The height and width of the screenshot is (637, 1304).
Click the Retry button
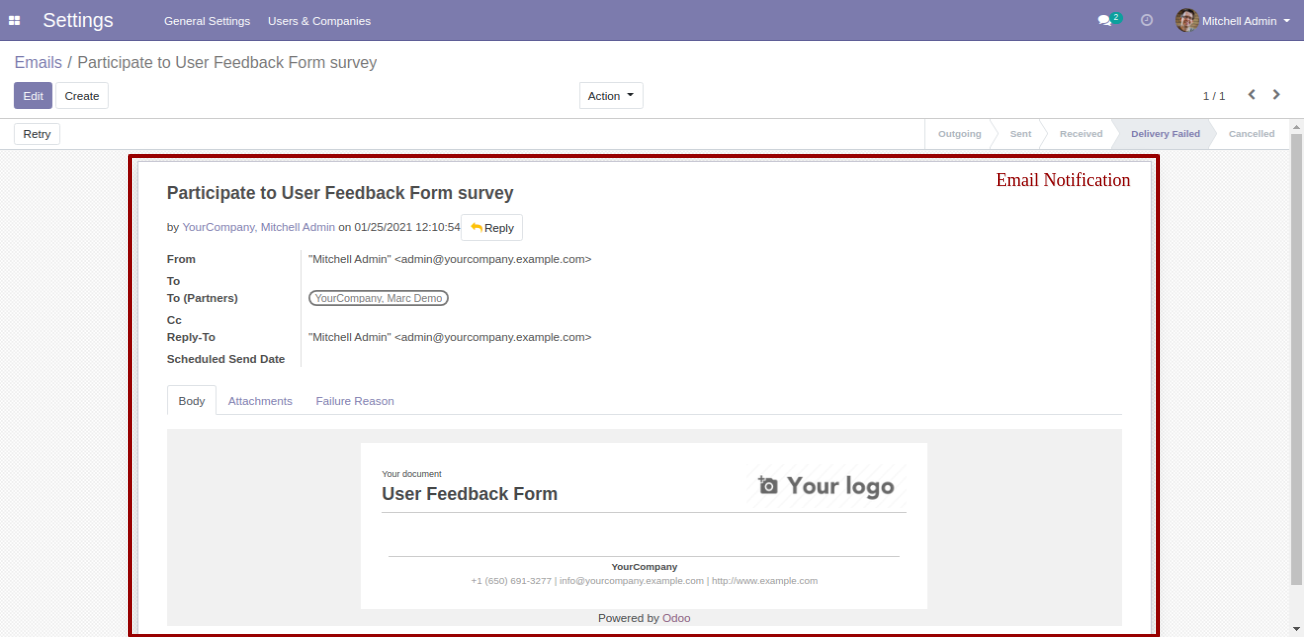tap(37, 134)
